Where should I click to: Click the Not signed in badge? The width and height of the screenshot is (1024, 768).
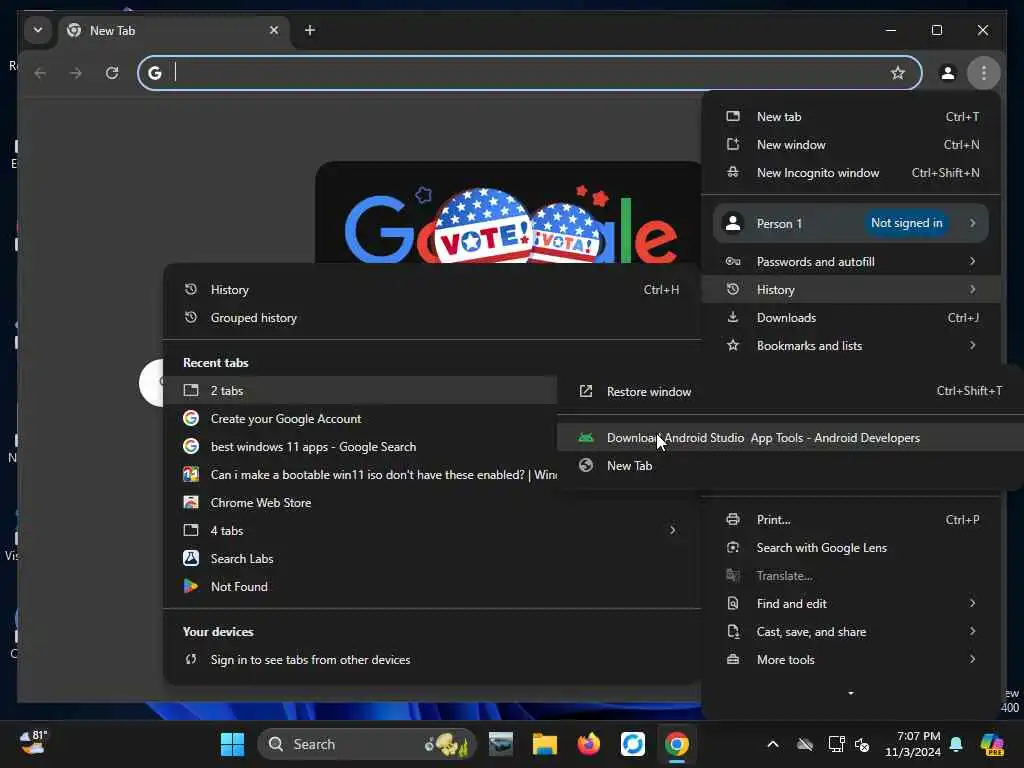(x=906, y=223)
